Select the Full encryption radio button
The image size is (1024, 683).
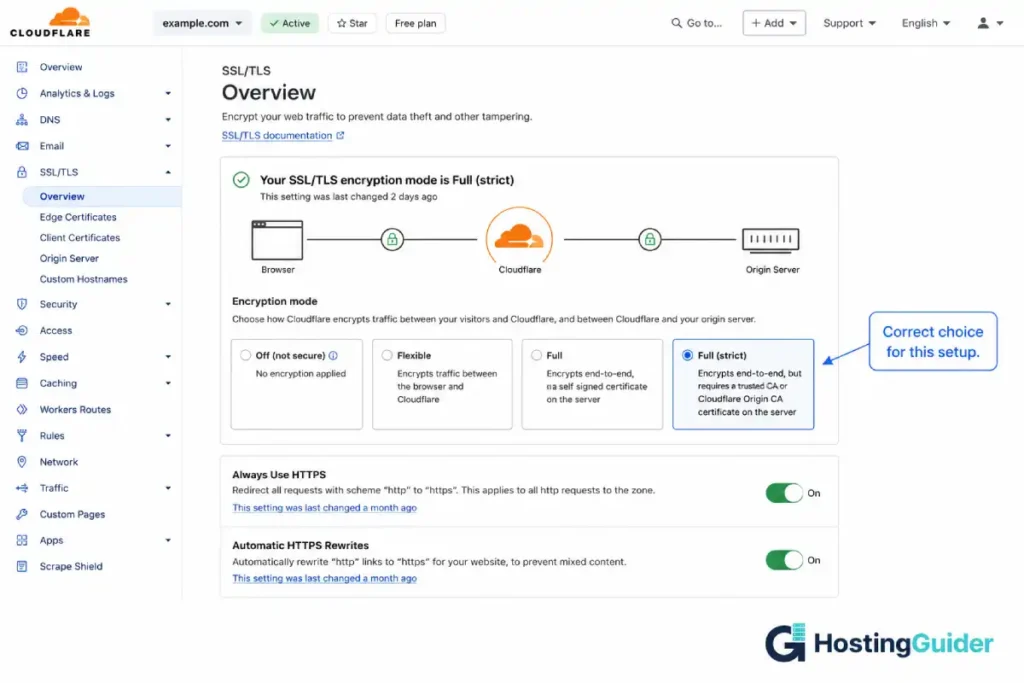click(x=536, y=355)
